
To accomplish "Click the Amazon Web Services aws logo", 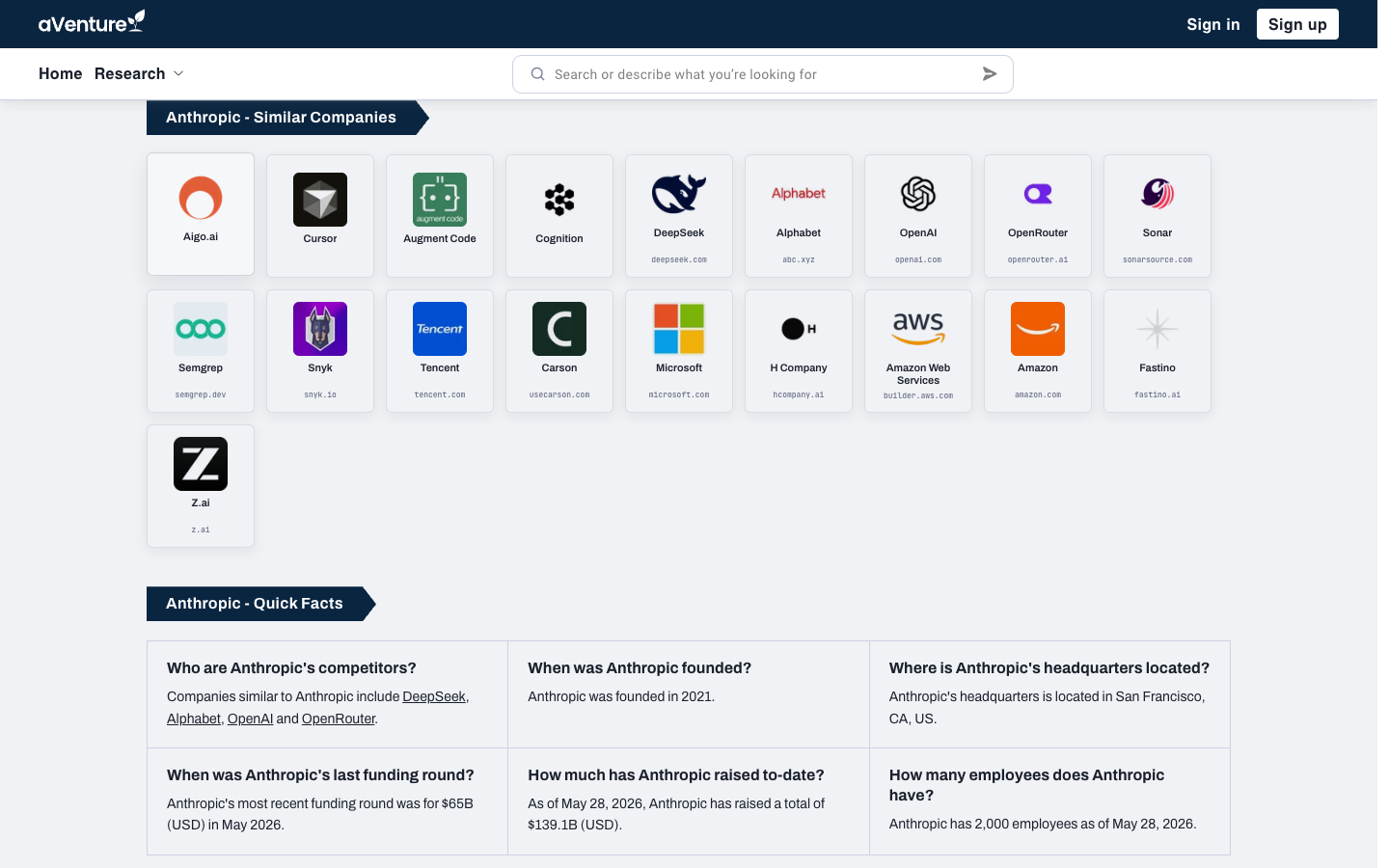I will tap(918, 329).
